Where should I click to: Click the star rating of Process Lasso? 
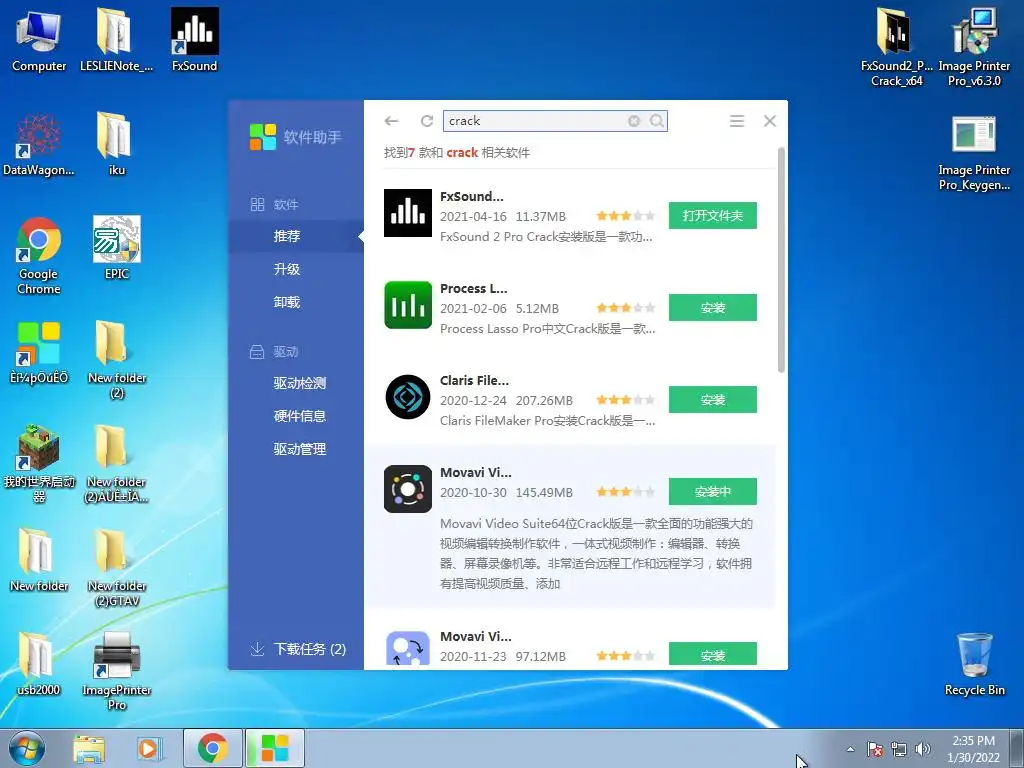[625, 308]
